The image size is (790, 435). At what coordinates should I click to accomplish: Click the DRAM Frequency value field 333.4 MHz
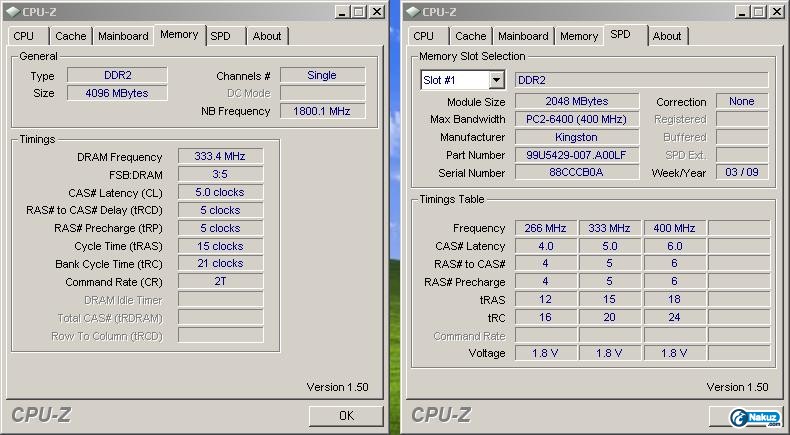click(x=220, y=157)
